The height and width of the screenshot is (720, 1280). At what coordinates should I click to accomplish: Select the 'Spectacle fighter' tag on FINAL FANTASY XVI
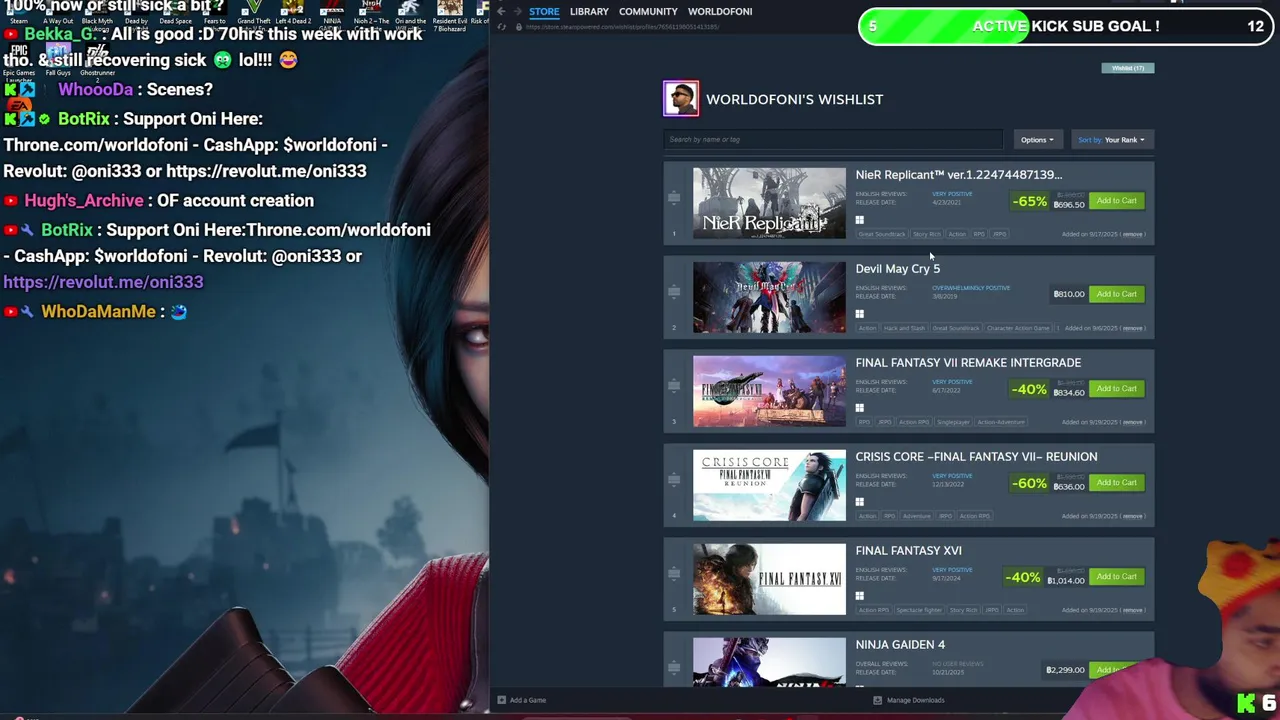click(919, 610)
